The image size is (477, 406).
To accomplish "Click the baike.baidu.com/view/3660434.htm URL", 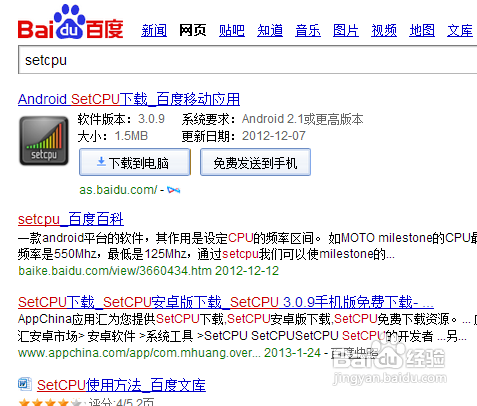I will (x=115, y=271).
